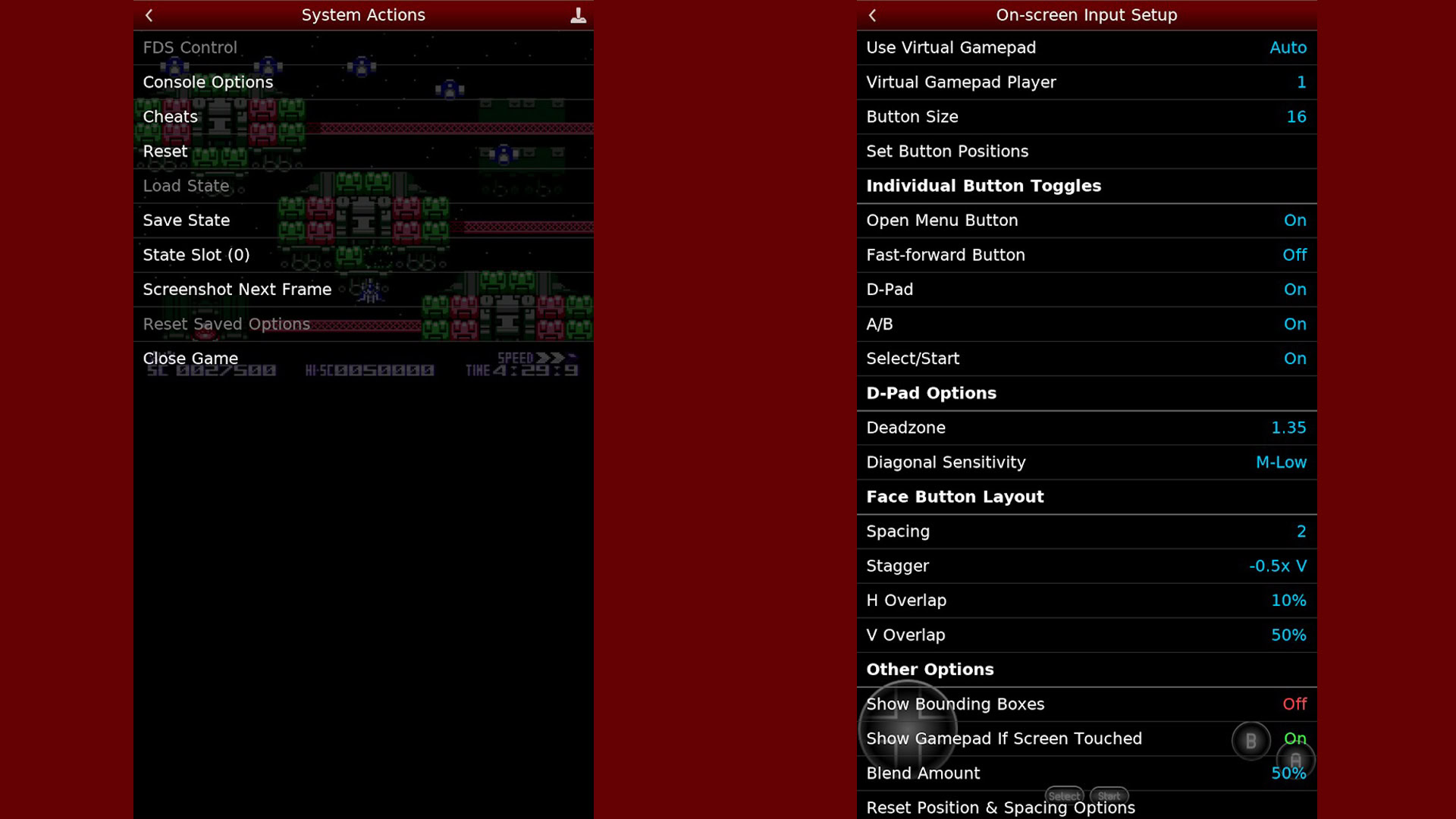Click Reset Position & Spacing Options

click(1000, 807)
